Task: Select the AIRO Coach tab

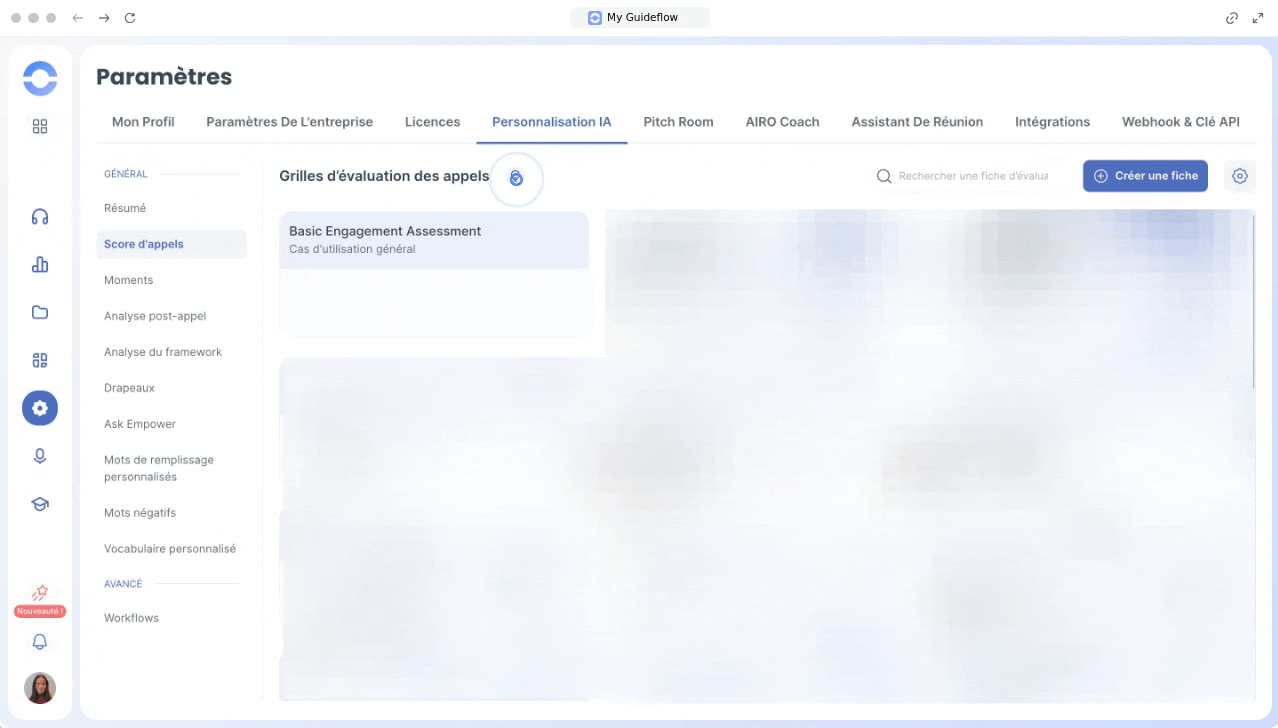Action: pyautogui.click(x=782, y=122)
